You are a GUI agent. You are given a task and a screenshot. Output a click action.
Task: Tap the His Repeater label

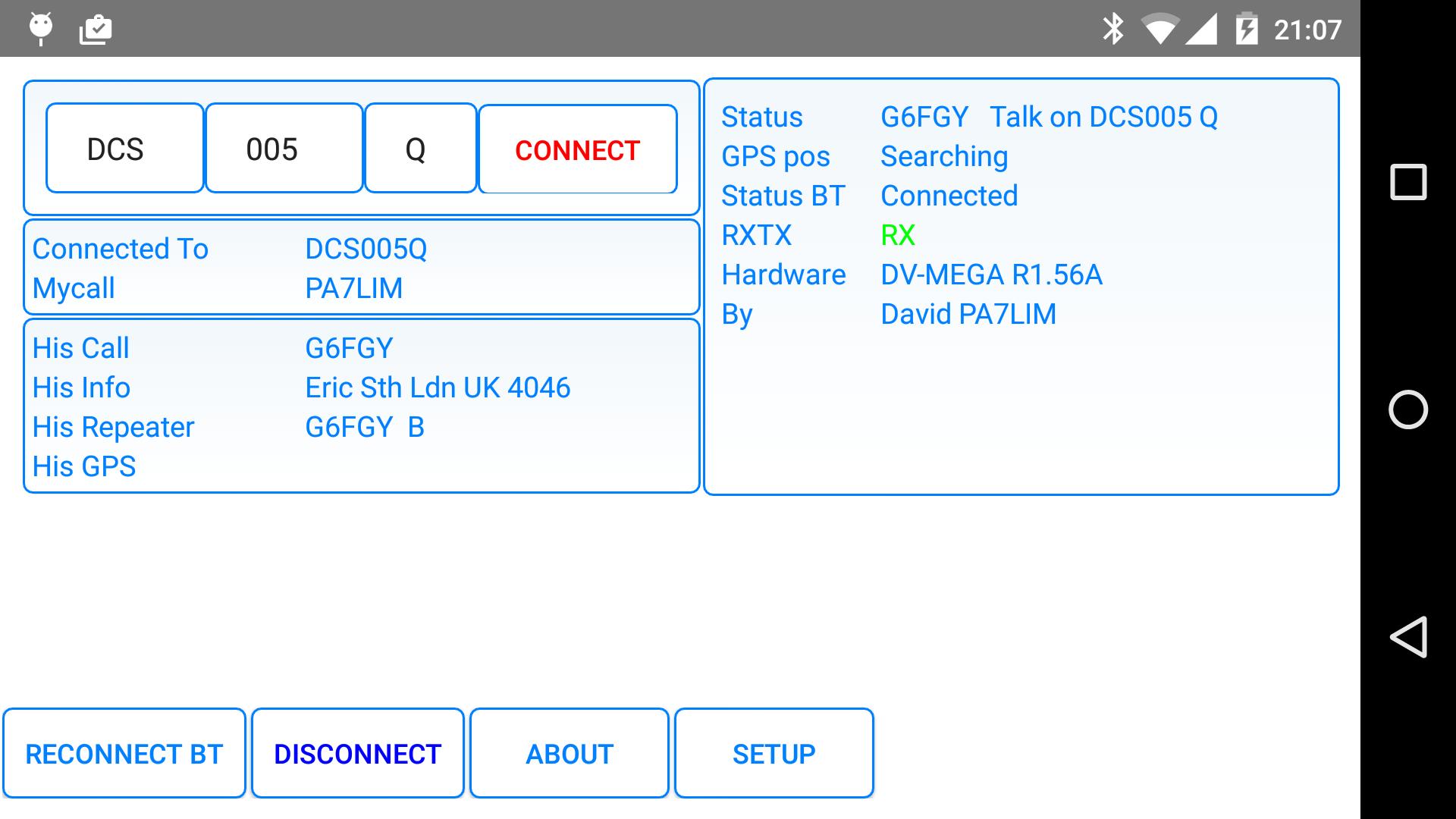[113, 427]
